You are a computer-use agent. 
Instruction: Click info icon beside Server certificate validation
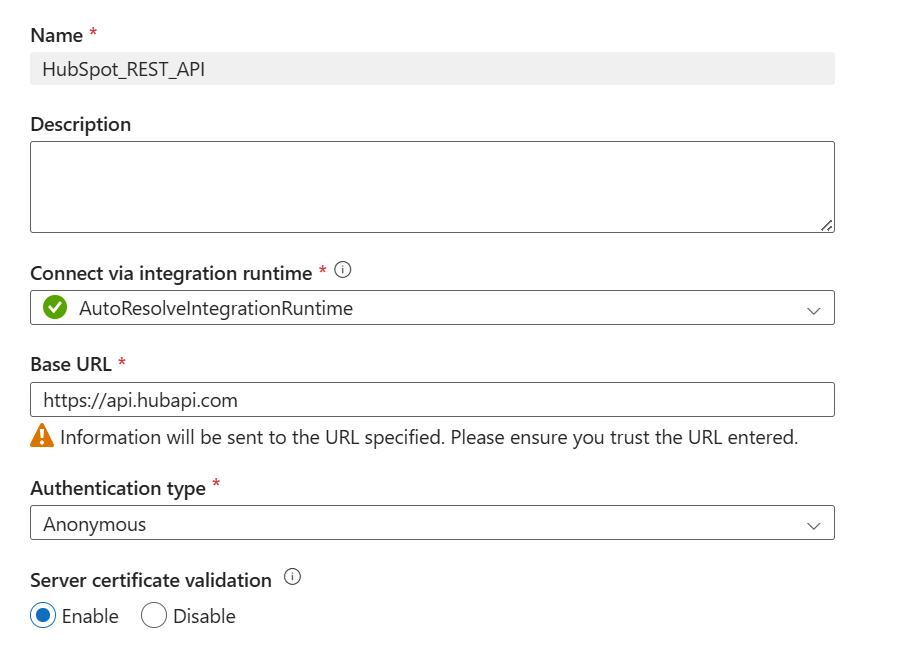click(293, 577)
